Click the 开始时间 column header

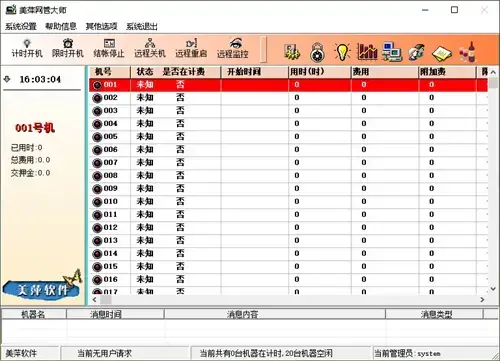point(255,72)
